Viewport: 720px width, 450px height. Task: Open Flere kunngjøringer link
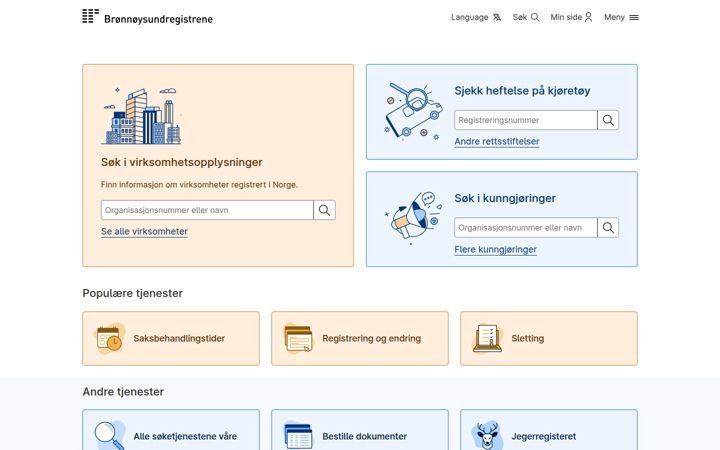point(495,249)
